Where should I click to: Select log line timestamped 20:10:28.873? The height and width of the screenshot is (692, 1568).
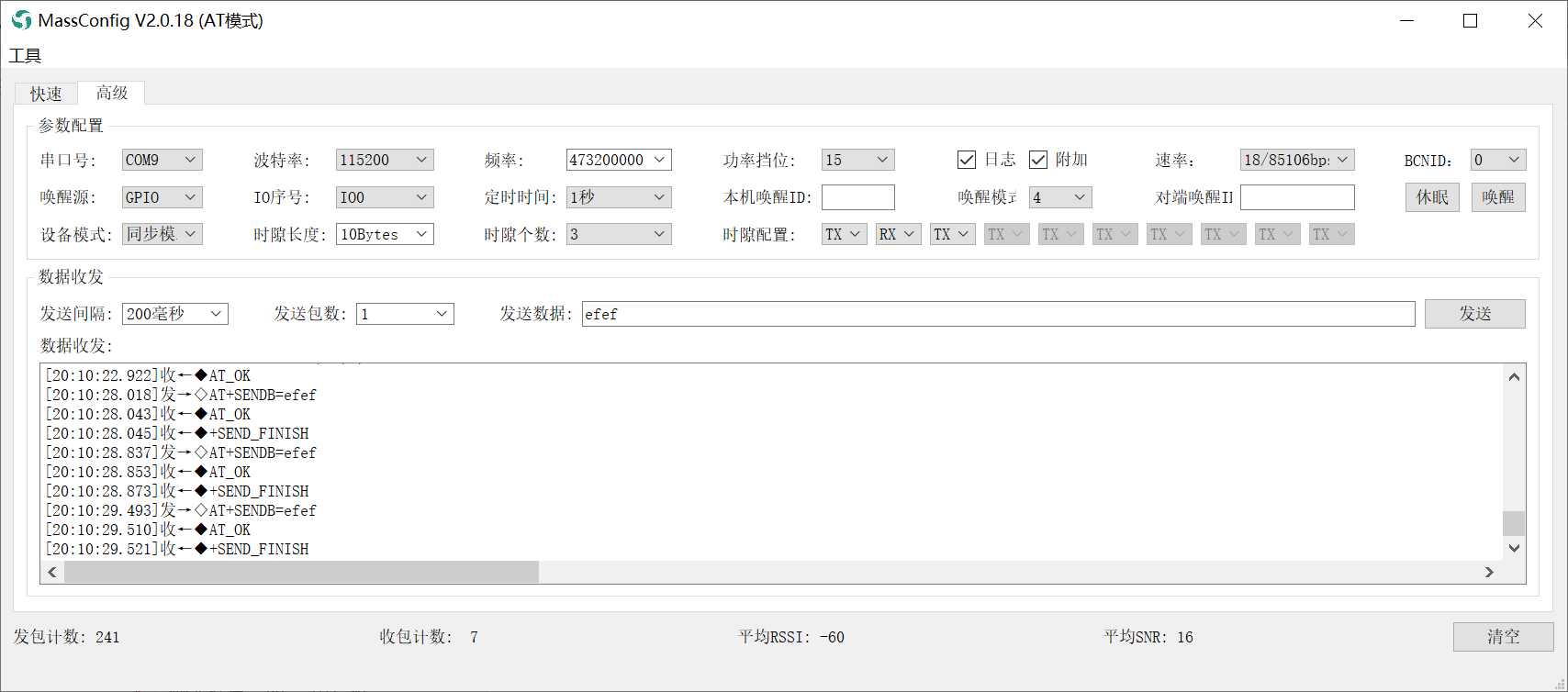[x=177, y=491]
